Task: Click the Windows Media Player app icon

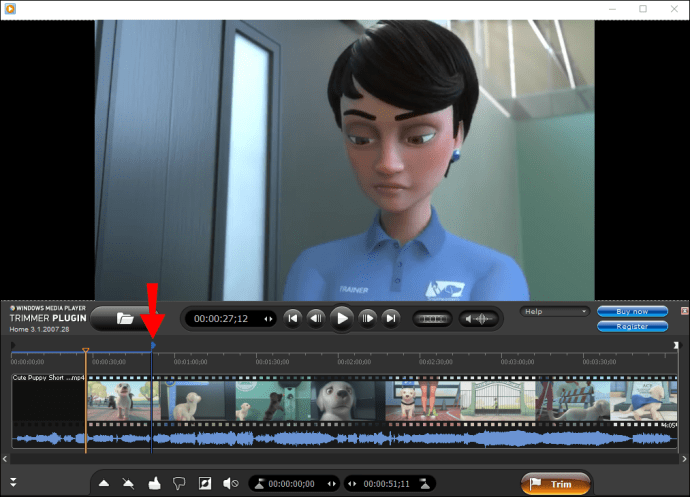Action: [x=10, y=8]
